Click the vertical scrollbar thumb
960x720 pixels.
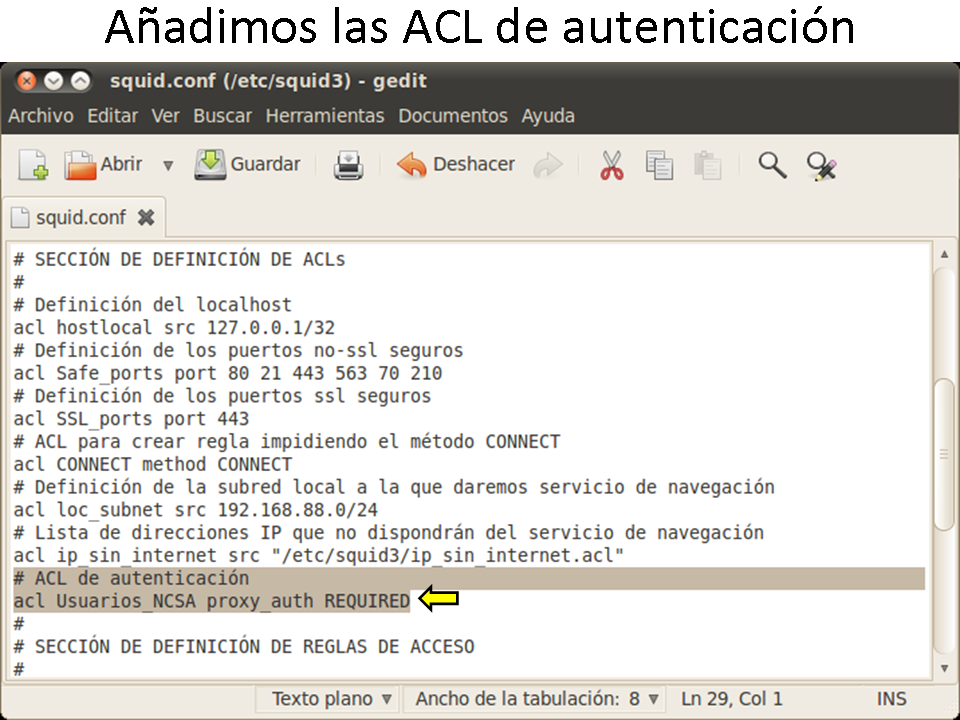point(942,454)
